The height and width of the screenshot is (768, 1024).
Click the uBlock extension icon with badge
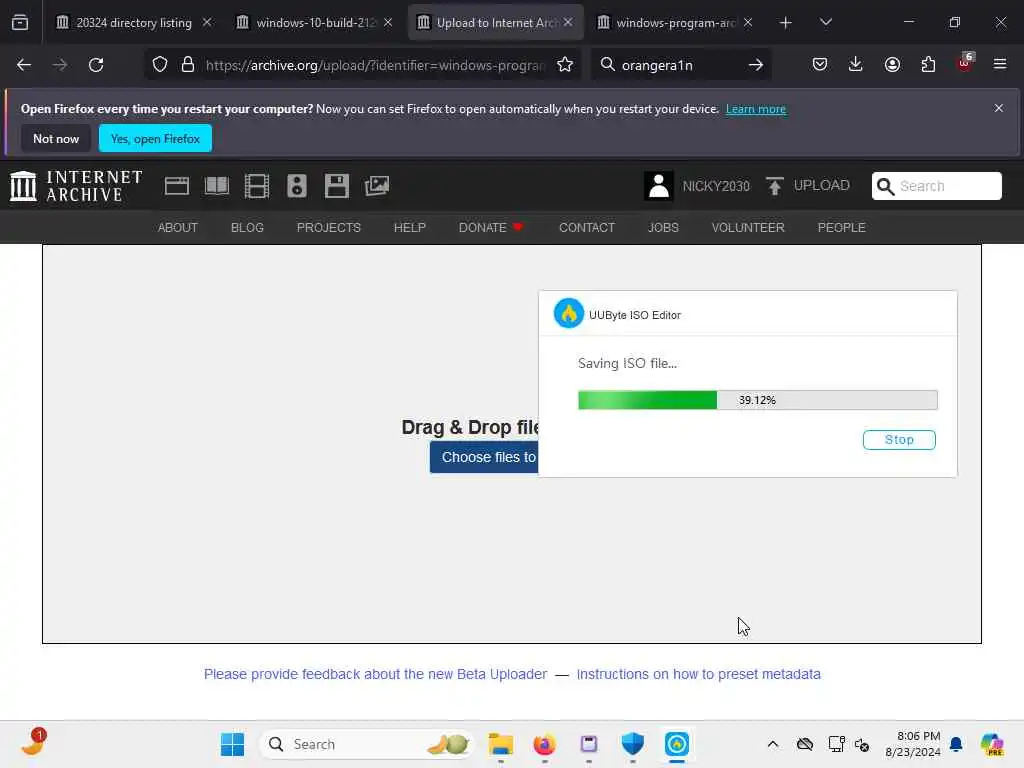(x=965, y=63)
